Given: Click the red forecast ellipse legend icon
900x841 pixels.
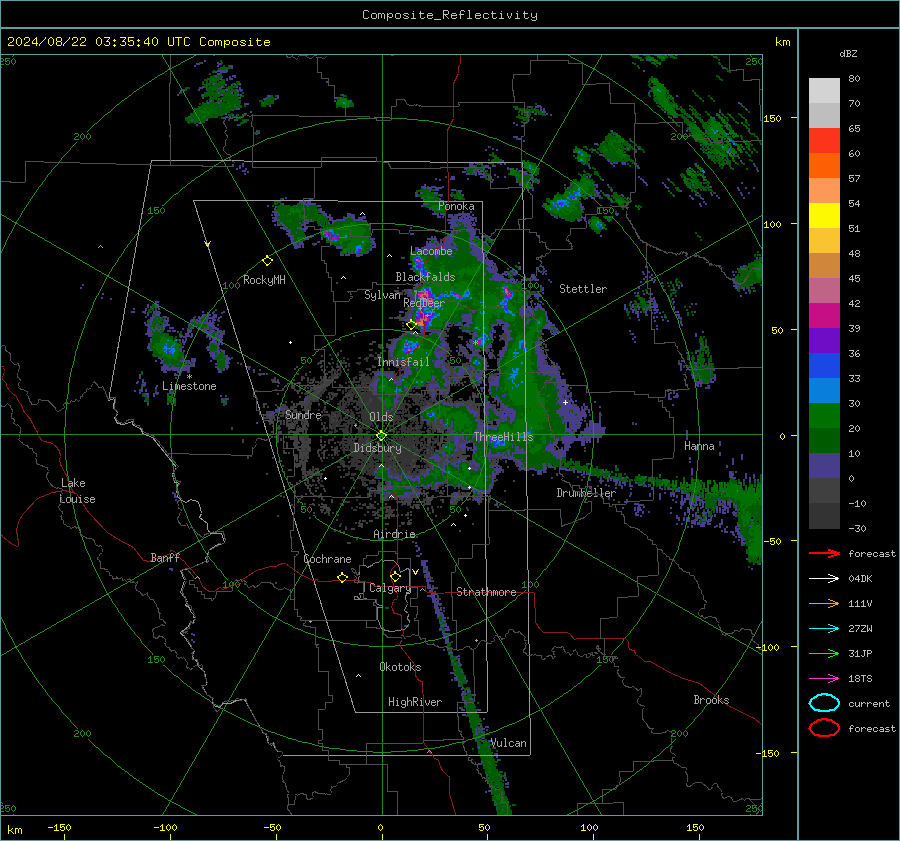Looking at the screenshot, I should tap(824, 728).
